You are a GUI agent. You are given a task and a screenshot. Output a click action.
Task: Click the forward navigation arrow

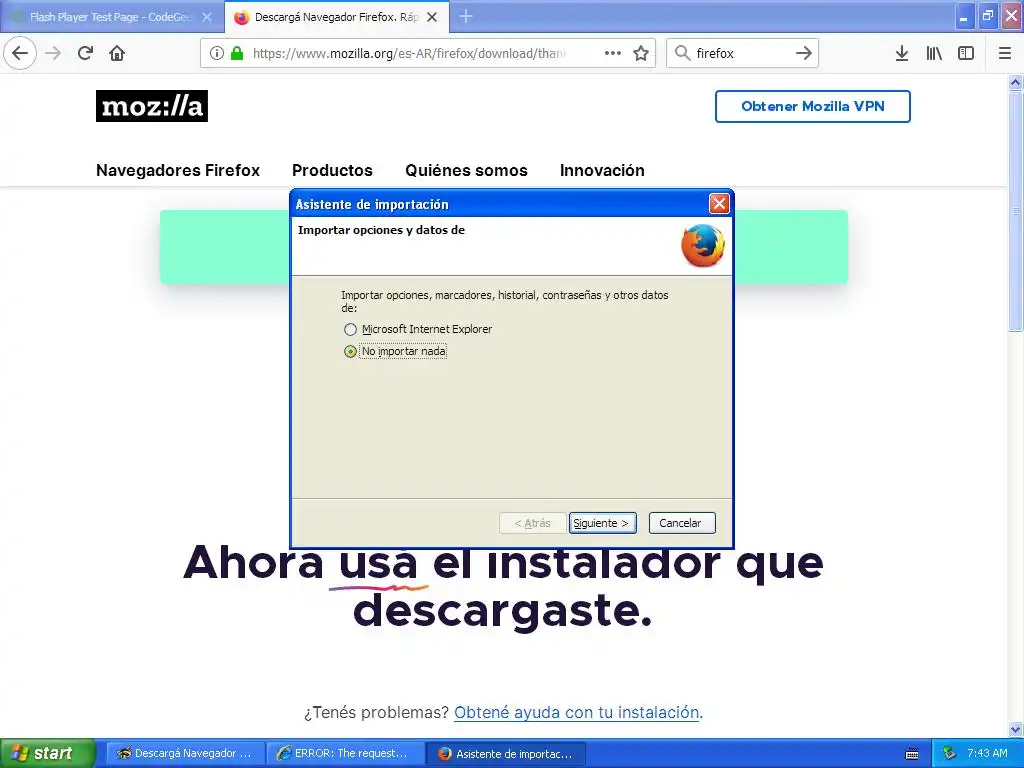tap(54, 53)
